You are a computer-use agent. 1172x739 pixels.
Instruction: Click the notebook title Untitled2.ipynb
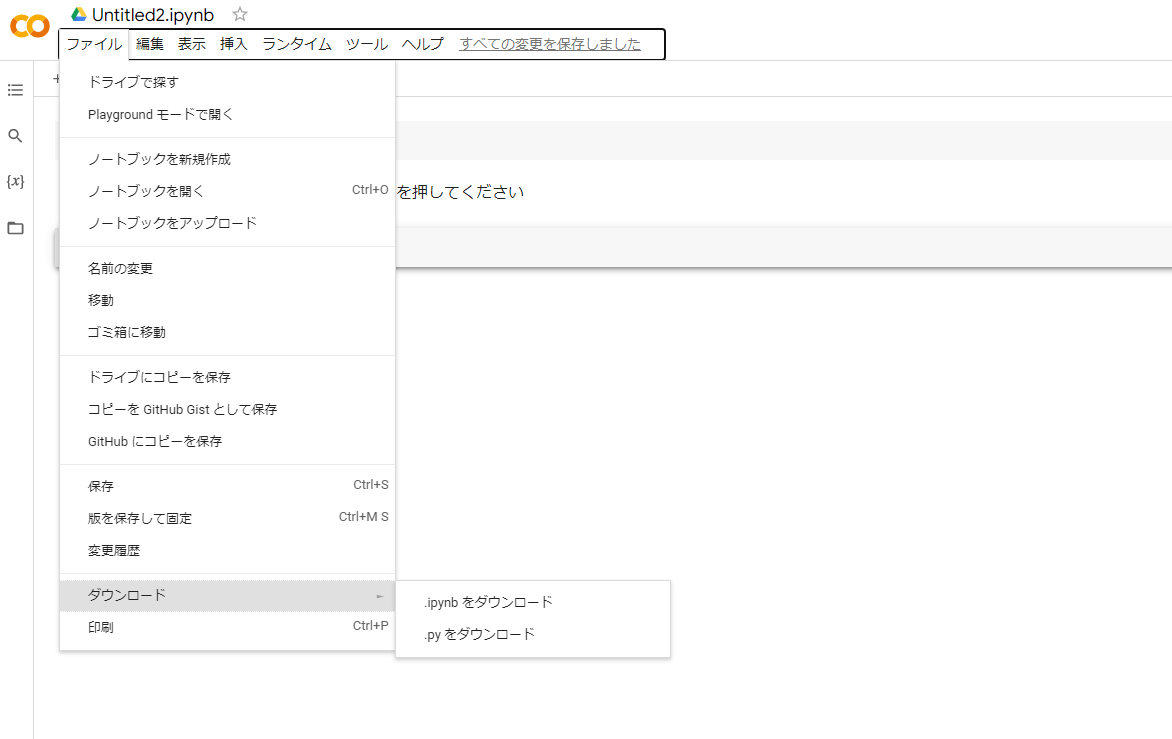[153, 15]
